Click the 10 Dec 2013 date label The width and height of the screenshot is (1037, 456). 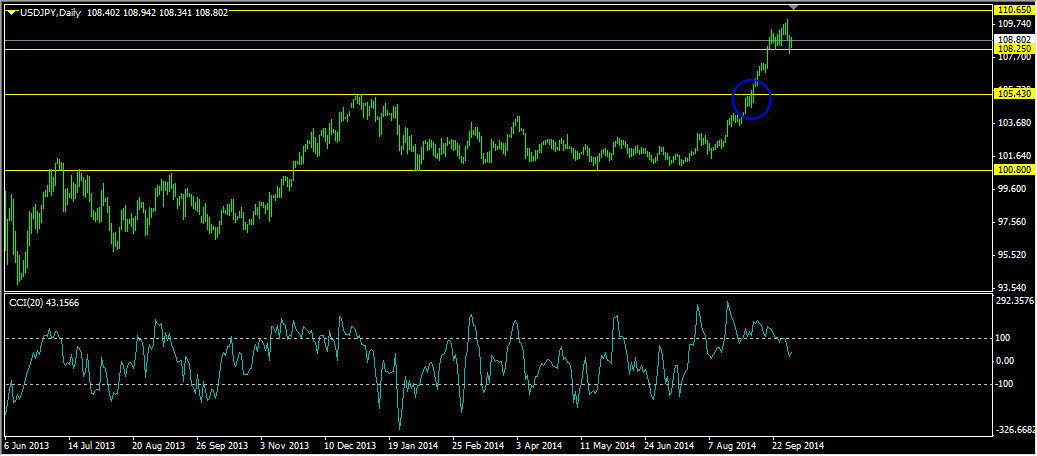pyautogui.click(x=349, y=445)
